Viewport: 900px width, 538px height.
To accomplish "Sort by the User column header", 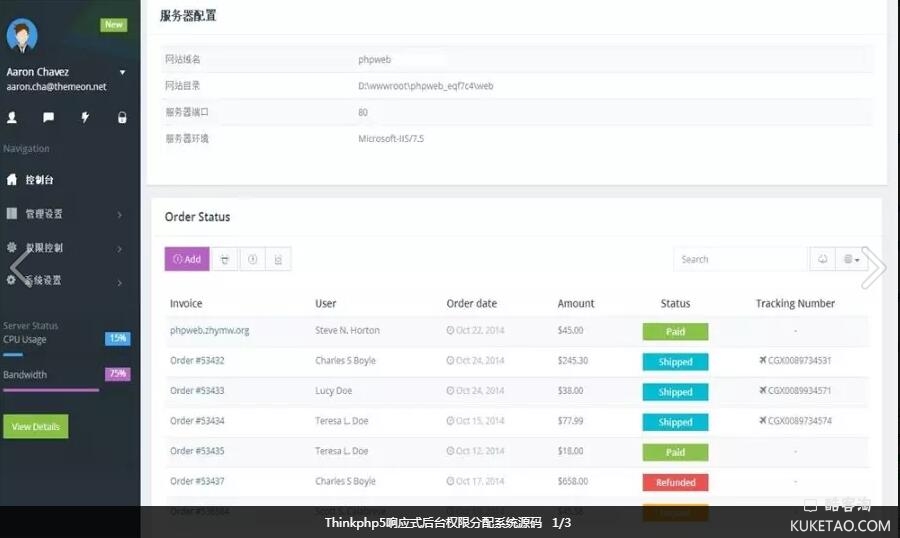I will tap(325, 303).
